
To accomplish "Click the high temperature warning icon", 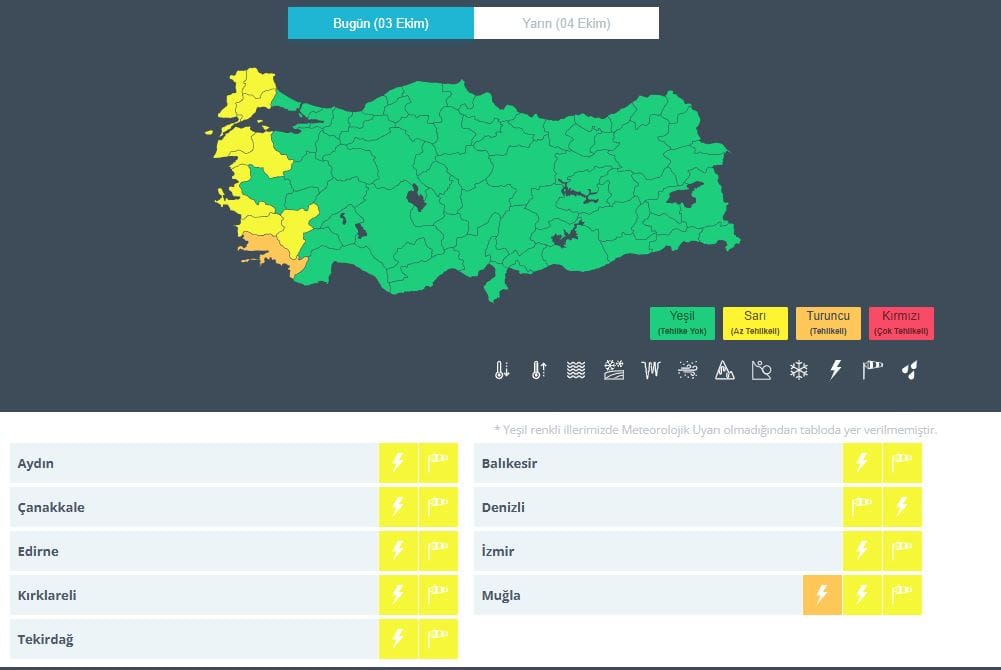I will coord(539,371).
